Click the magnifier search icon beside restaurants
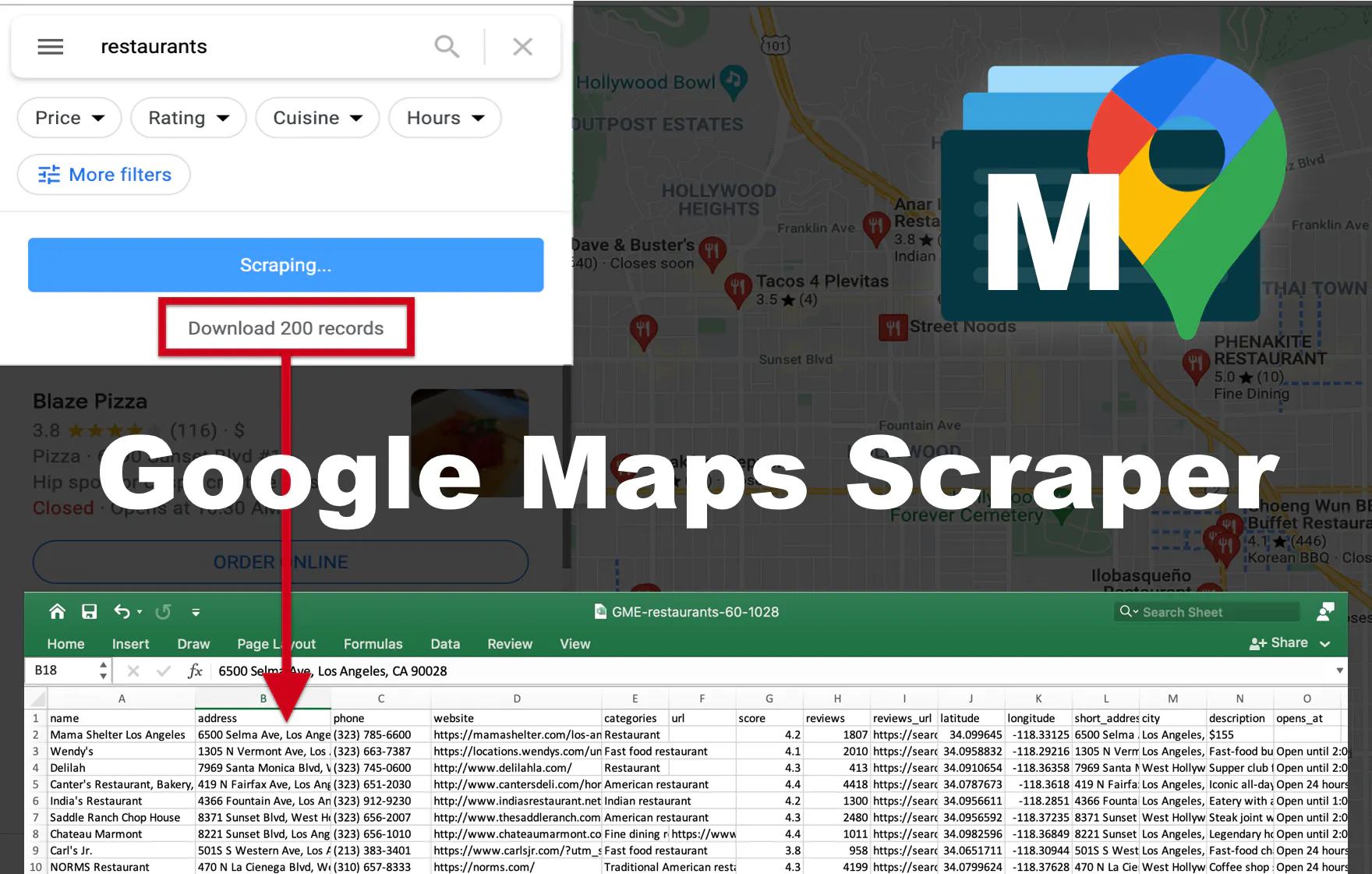 tap(447, 47)
